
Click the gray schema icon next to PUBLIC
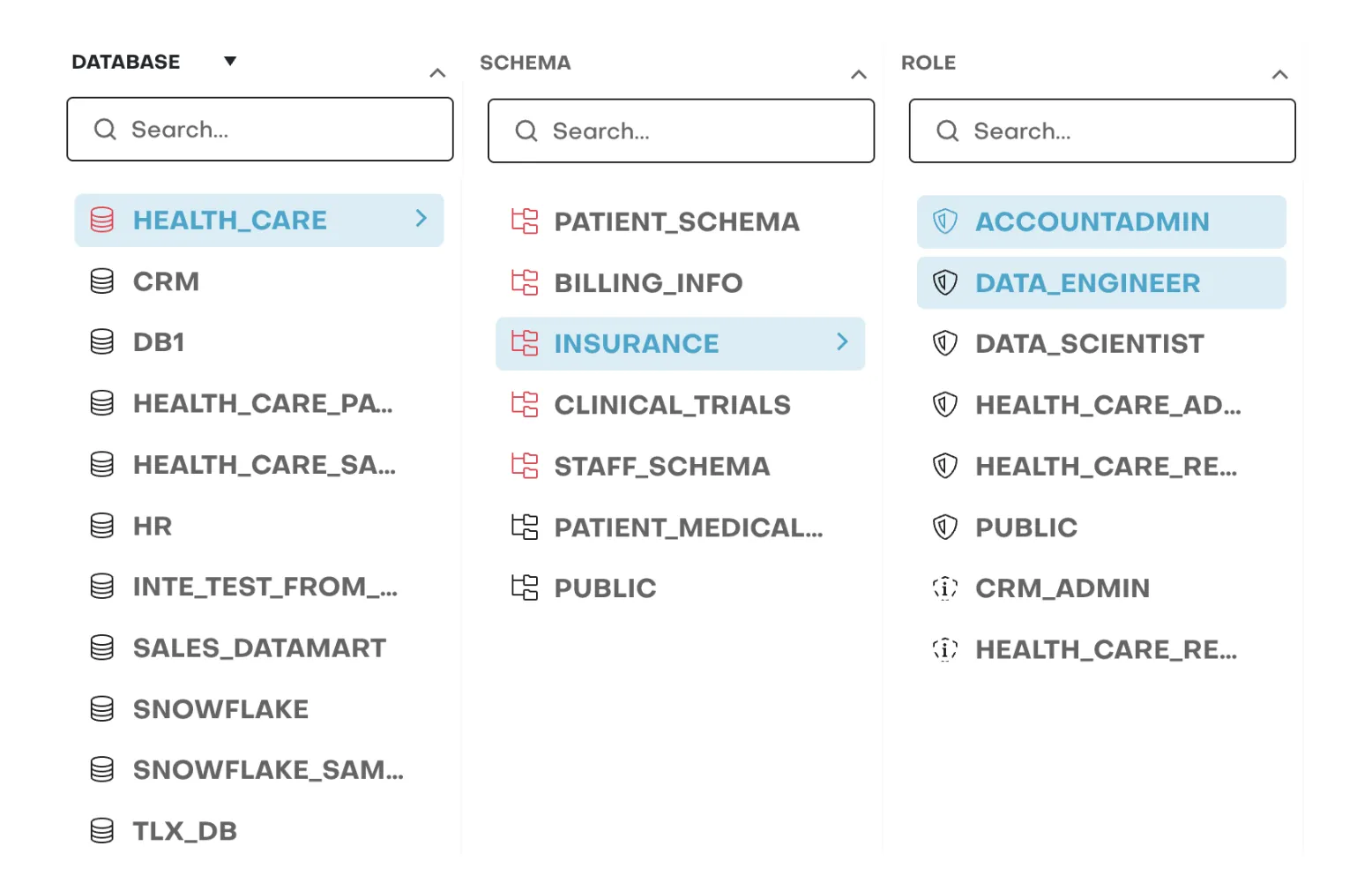(x=526, y=587)
